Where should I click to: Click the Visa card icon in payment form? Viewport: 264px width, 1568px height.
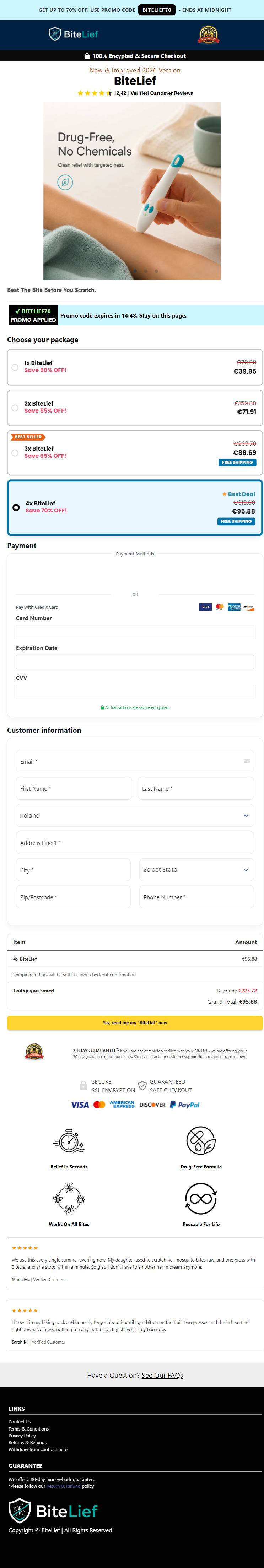pyautogui.click(x=206, y=607)
